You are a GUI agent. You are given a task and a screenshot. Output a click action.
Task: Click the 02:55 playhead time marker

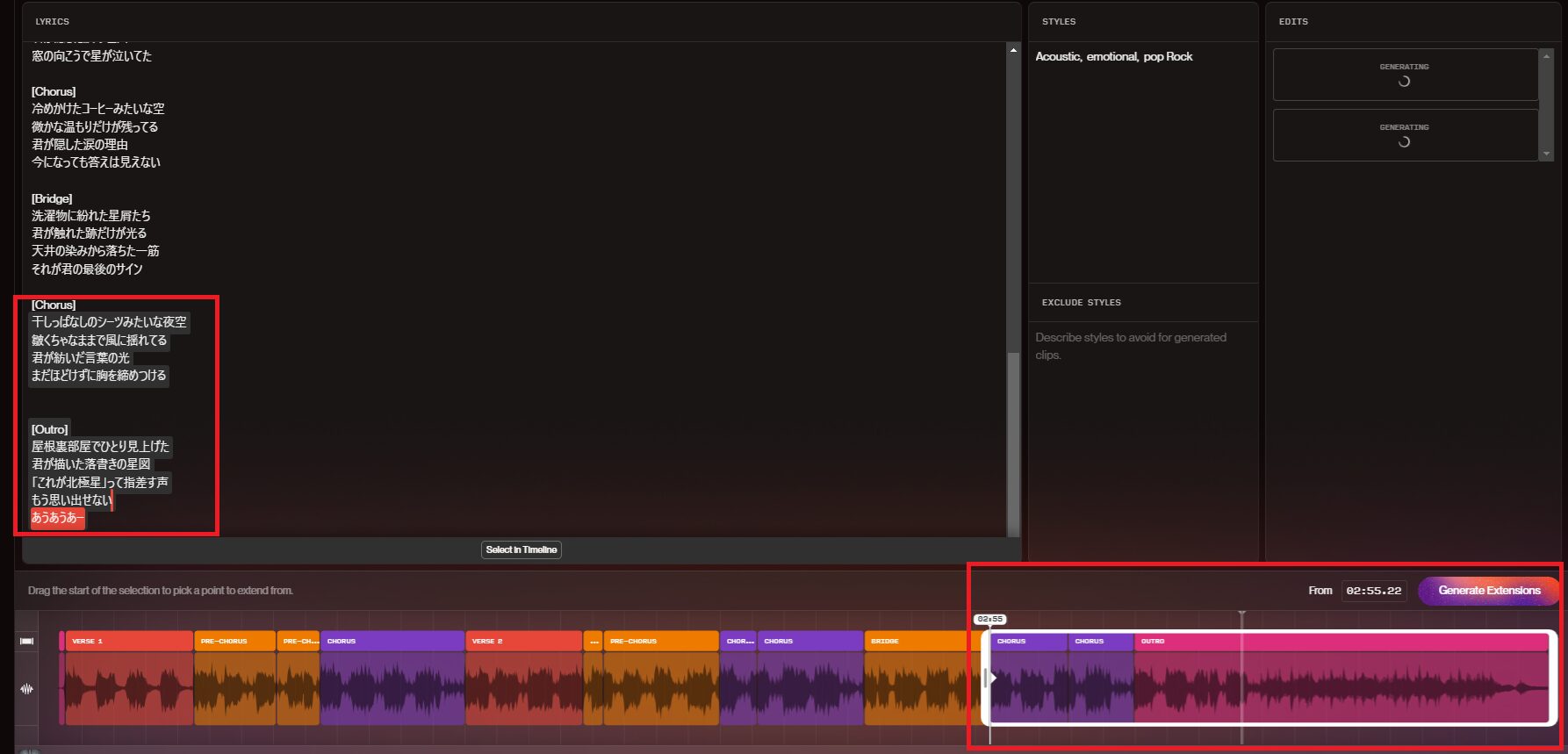[x=989, y=619]
